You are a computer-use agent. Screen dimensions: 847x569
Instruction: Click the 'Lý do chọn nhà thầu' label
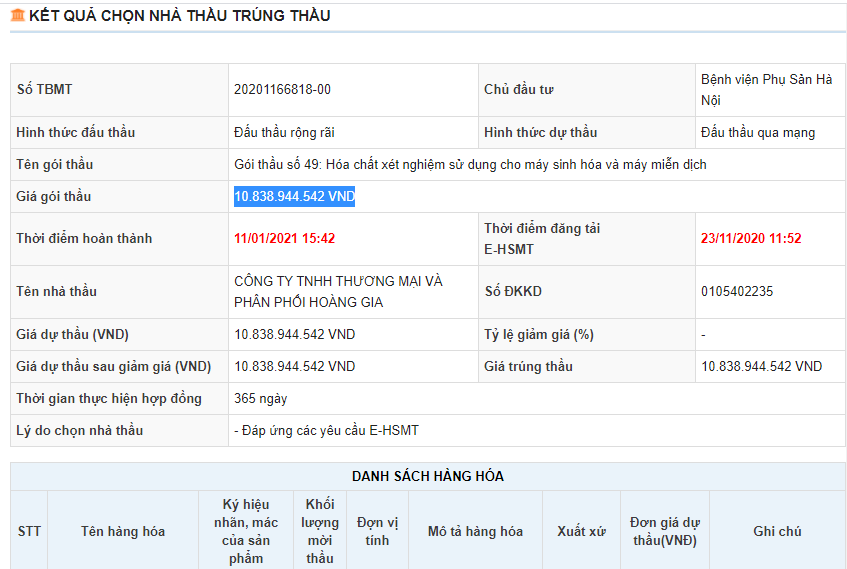tap(79, 430)
